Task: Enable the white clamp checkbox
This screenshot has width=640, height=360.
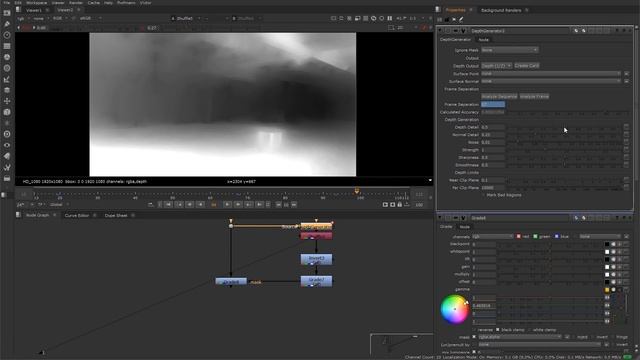Action: tap(530, 330)
